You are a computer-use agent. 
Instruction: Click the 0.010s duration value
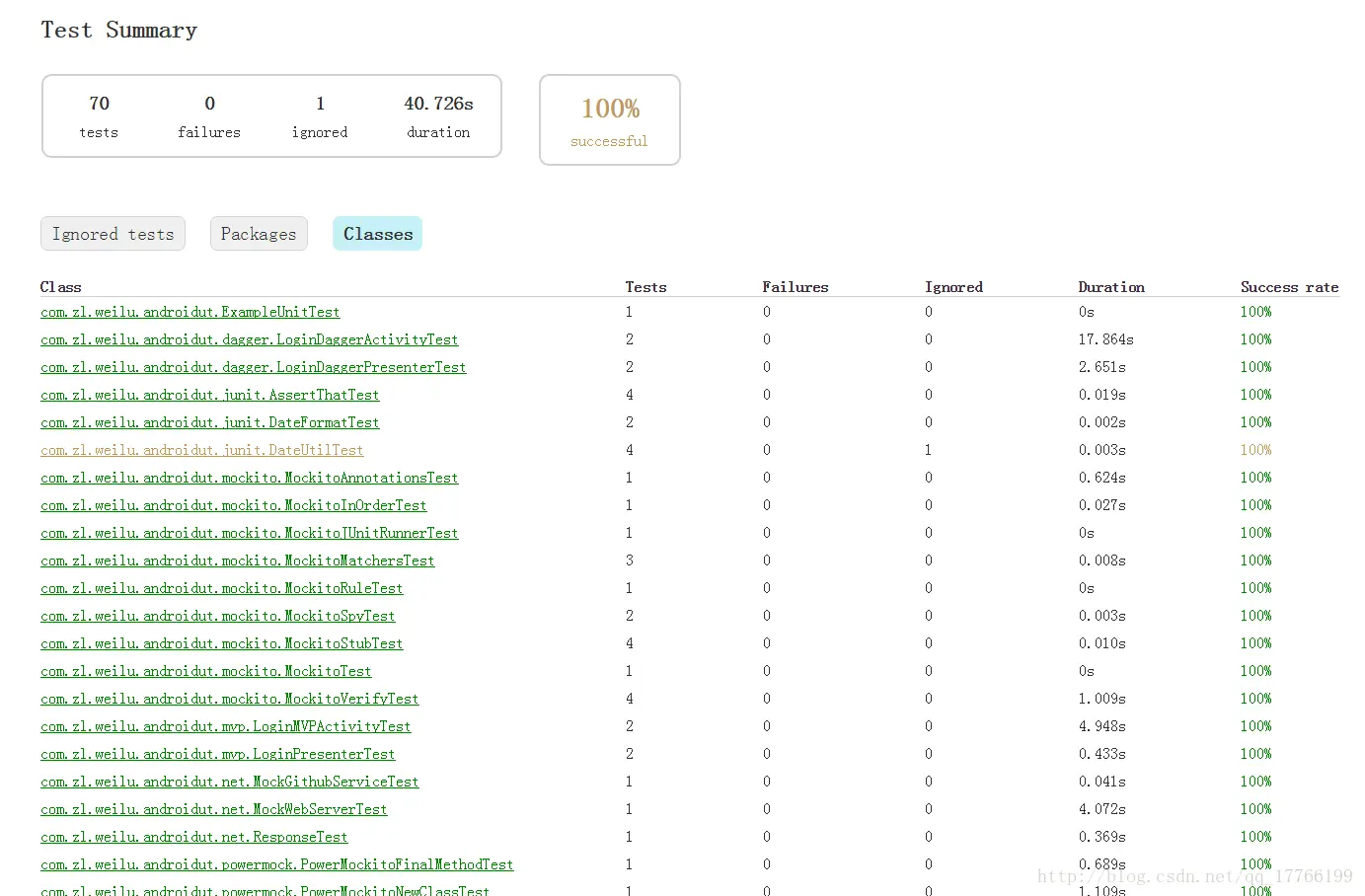[1101, 643]
